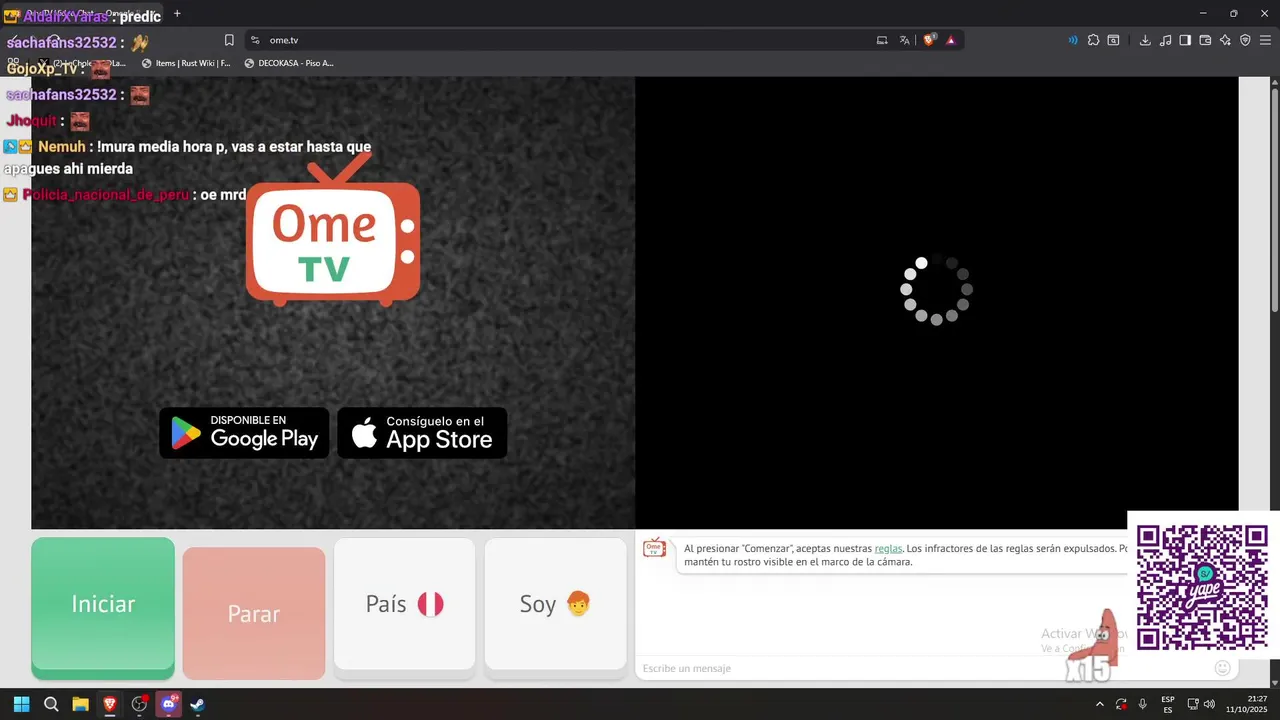The image size is (1280, 720).
Task: Open the Soy gender selector
Action: pos(555,604)
